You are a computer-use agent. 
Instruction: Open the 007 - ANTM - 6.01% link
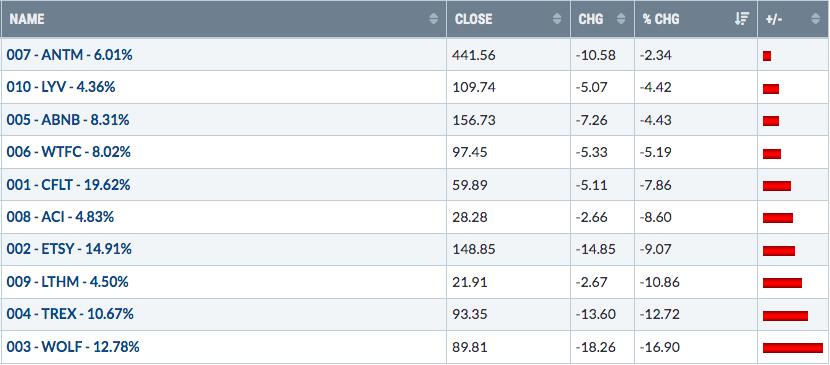[69, 54]
